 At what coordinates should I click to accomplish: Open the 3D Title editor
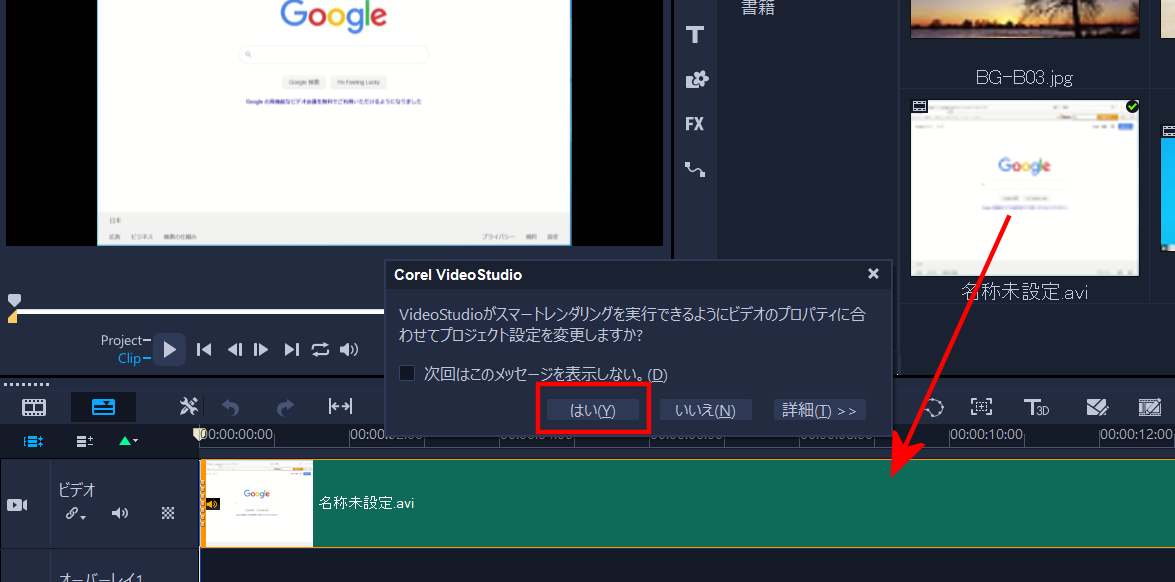tap(1036, 407)
